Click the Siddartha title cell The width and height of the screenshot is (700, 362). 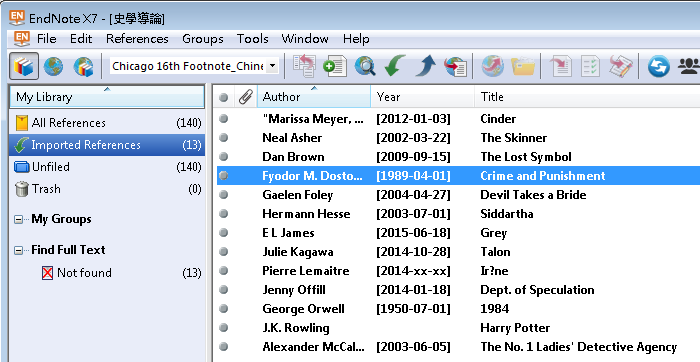click(507, 214)
